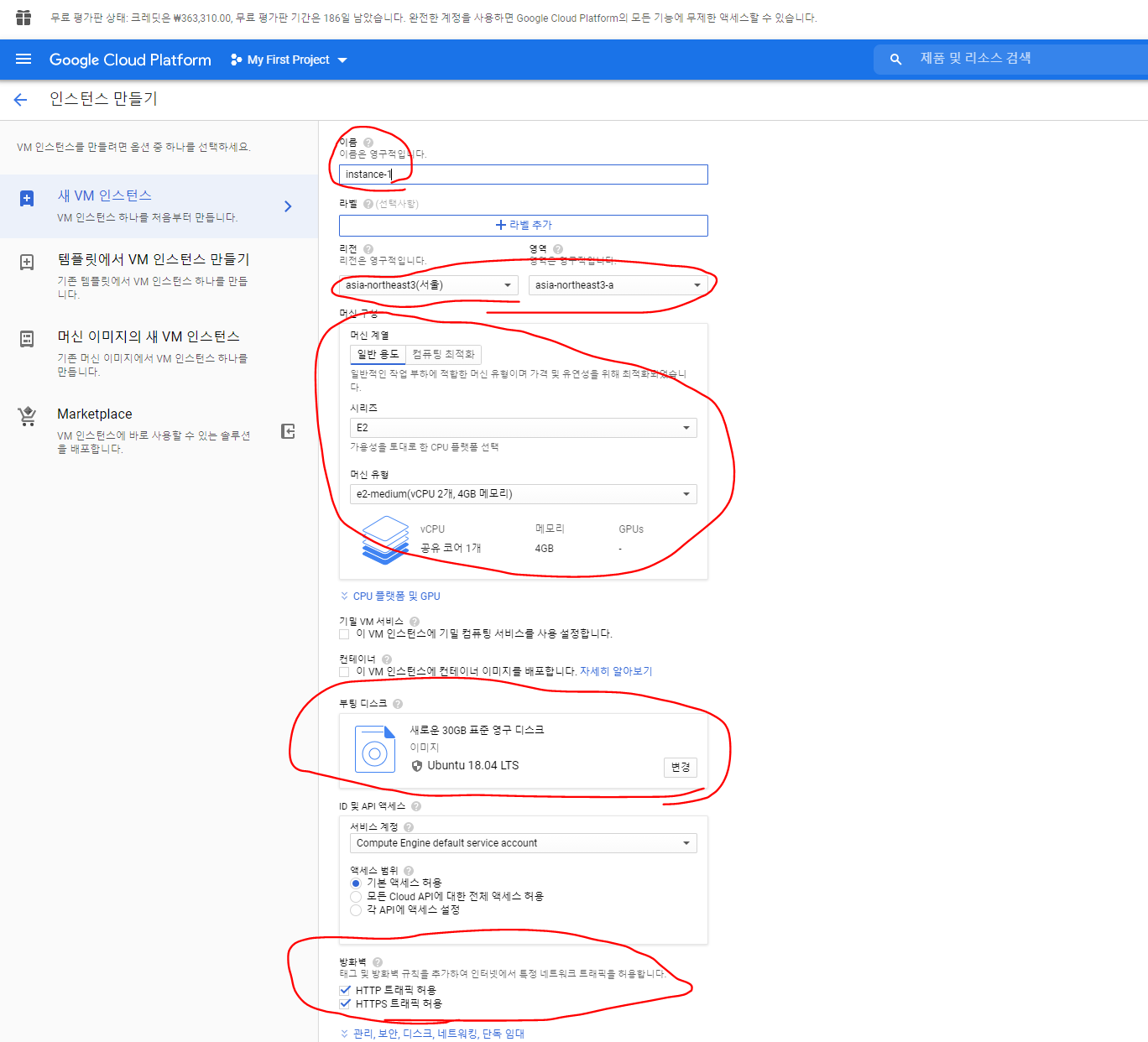This screenshot has width=1148, height=1042.
Task: Expand 관리, 보안, 디스크, 네트워킹 section
Action: (x=432, y=1034)
